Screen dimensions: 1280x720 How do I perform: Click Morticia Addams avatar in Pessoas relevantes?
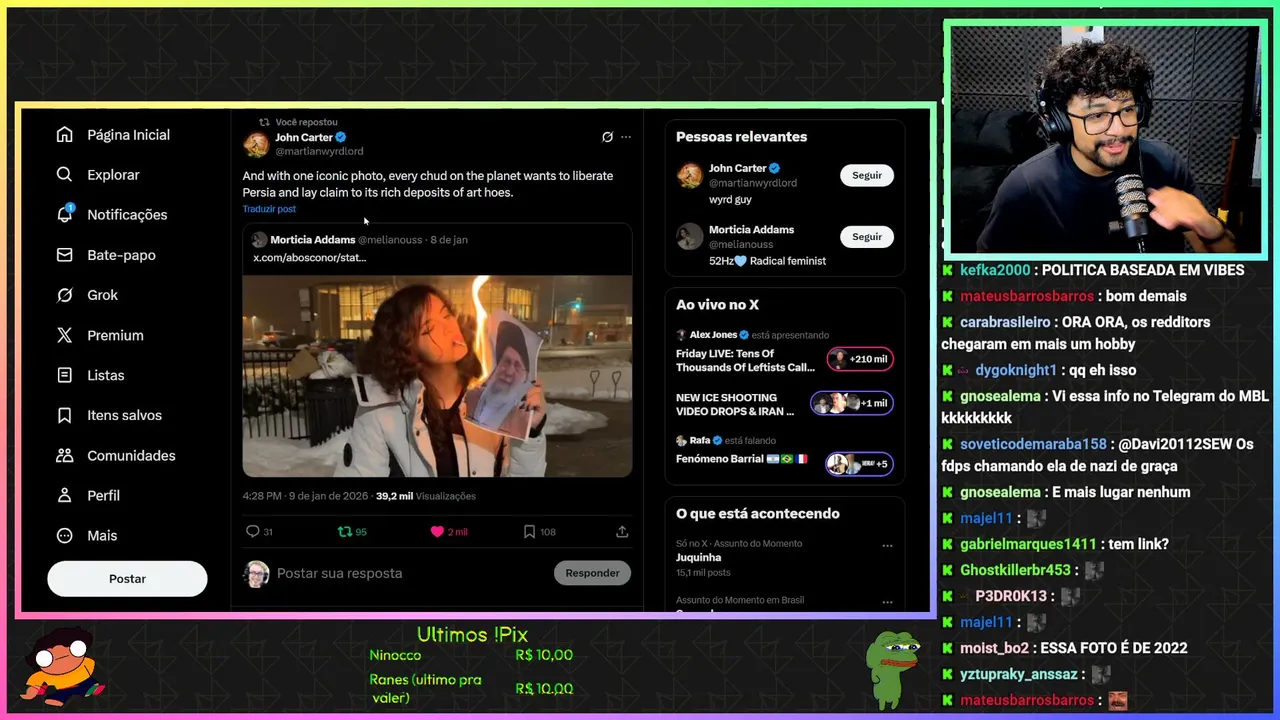pos(690,236)
